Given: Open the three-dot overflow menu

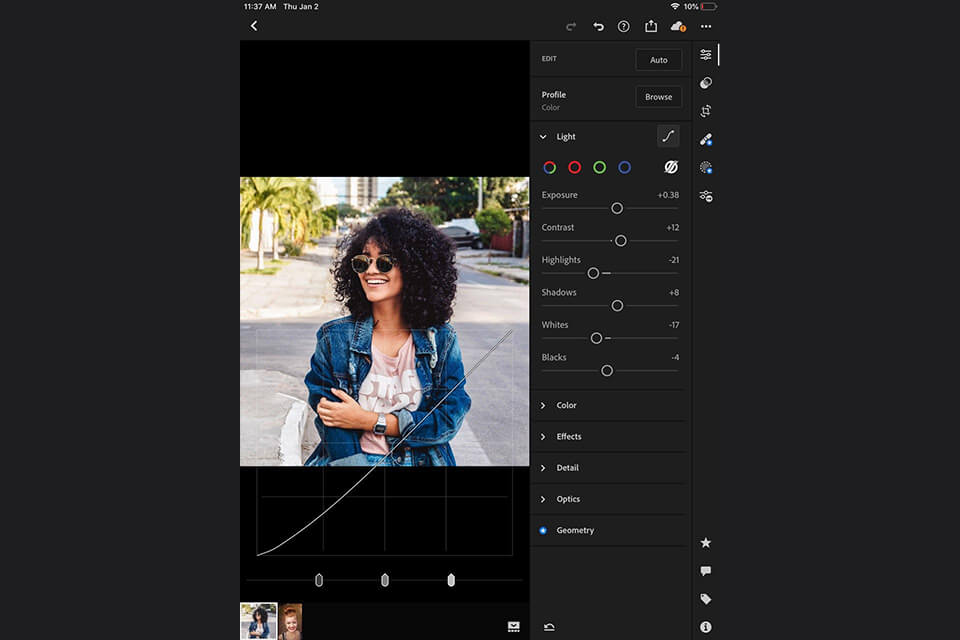Looking at the screenshot, I should (x=706, y=27).
